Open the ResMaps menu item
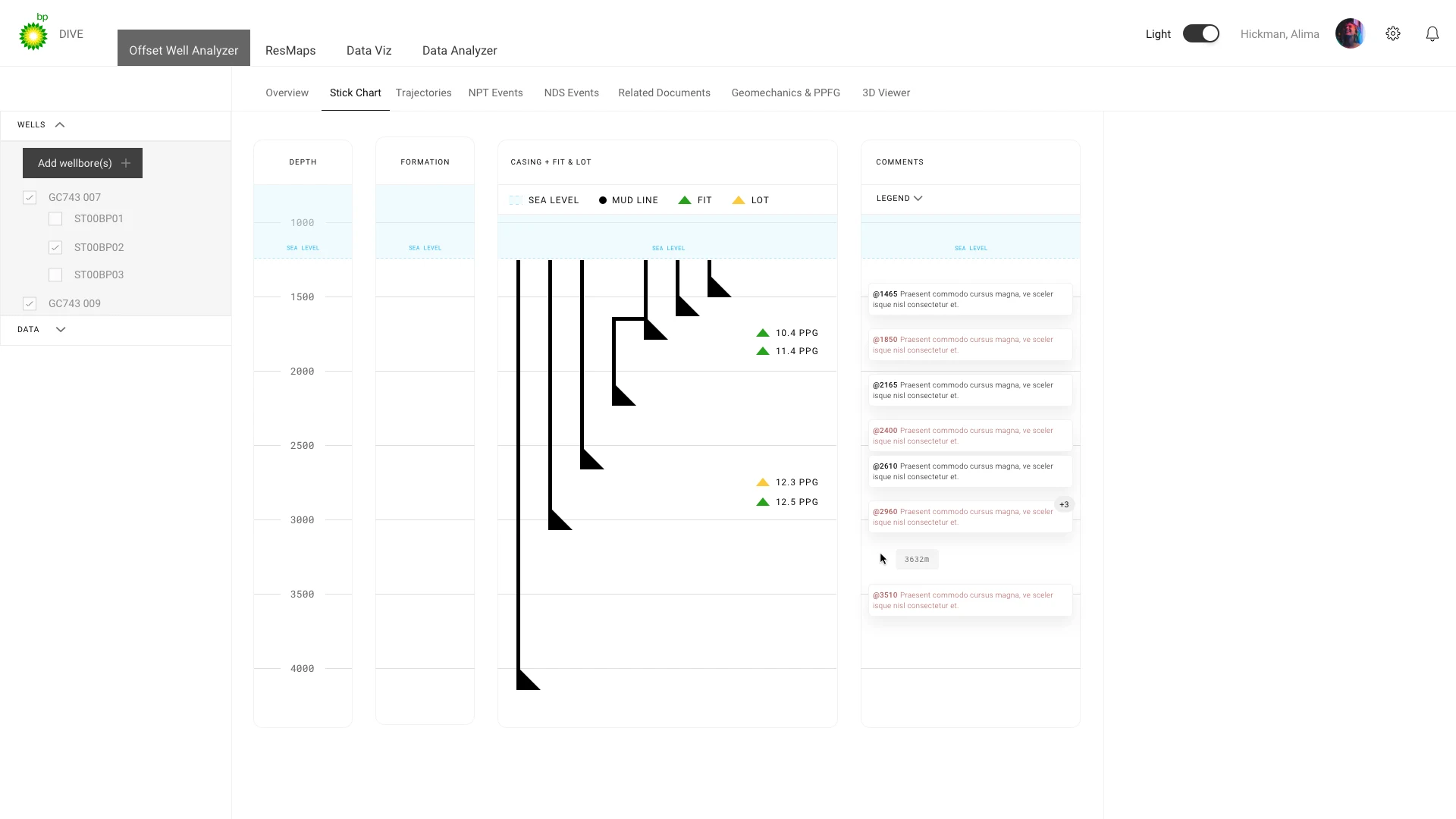Screen dimensions: 1456x819 290,50
